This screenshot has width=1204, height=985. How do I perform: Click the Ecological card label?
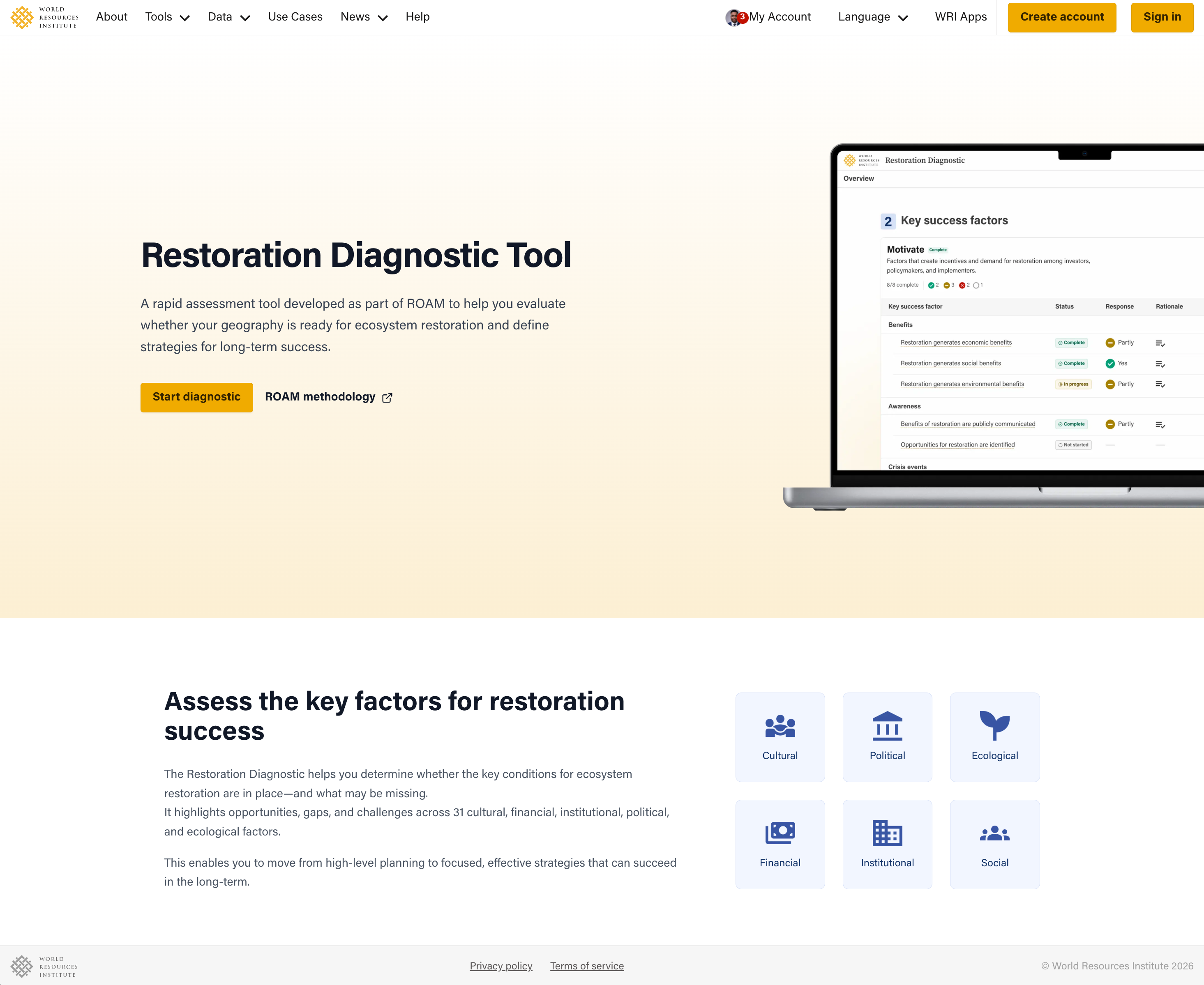(x=994, y=756)
